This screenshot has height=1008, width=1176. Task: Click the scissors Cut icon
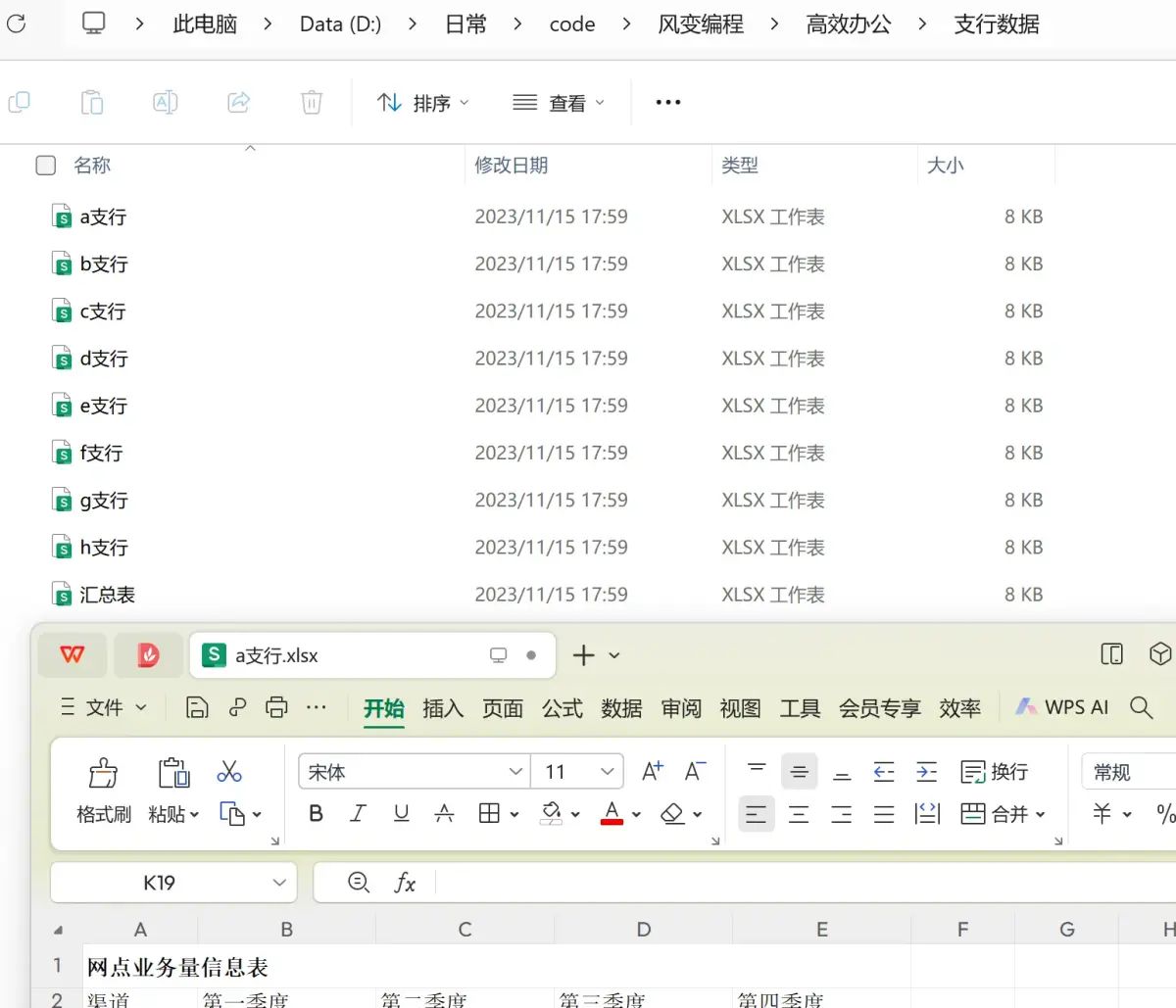pyautogui.click(x=228, y=771)
